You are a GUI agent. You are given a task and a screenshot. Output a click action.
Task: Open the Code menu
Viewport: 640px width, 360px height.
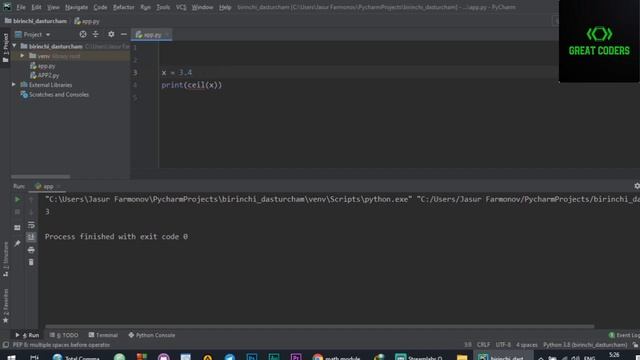(100, 7)
